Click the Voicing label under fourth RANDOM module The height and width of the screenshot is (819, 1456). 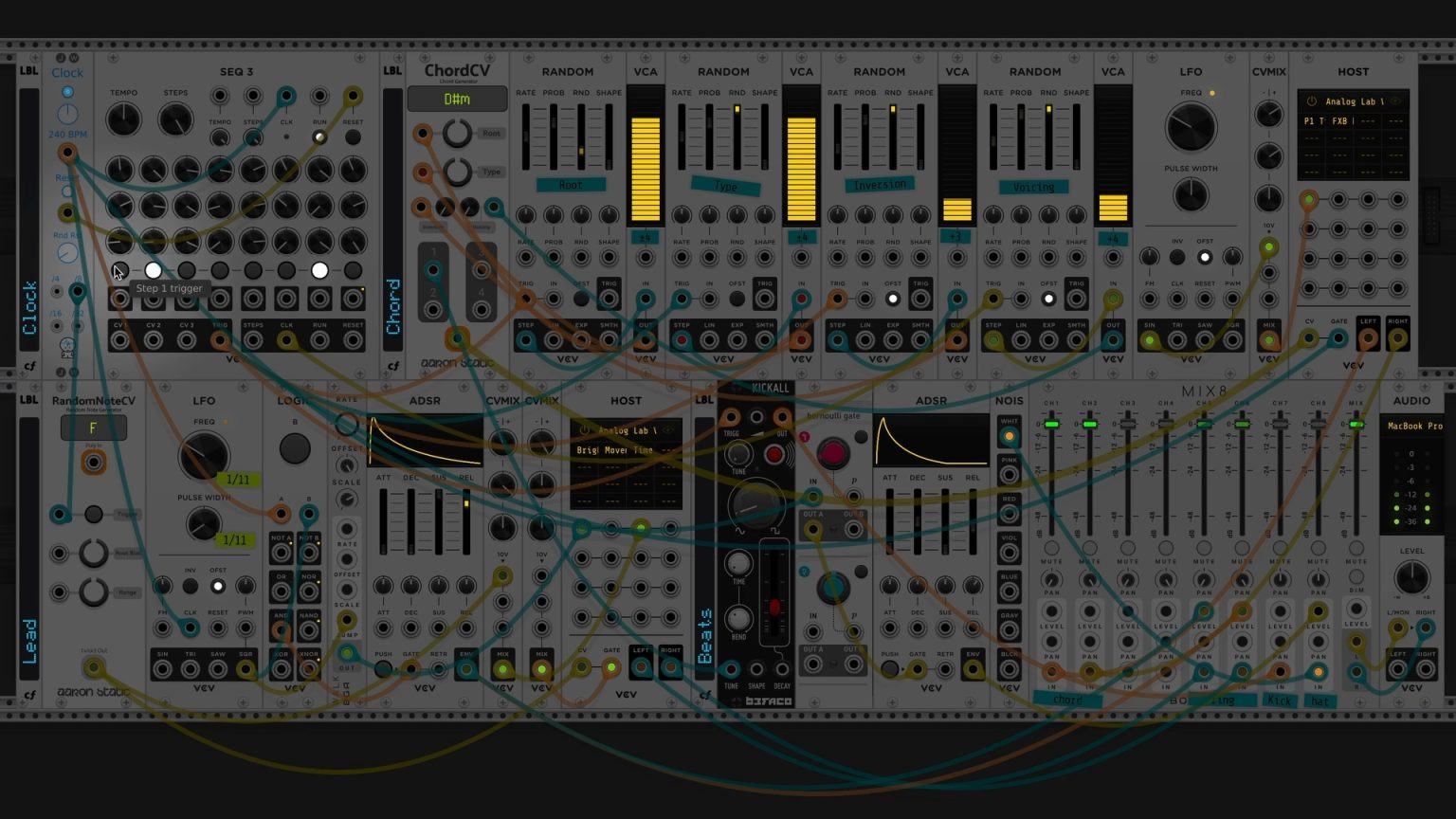pos(1033,187)
